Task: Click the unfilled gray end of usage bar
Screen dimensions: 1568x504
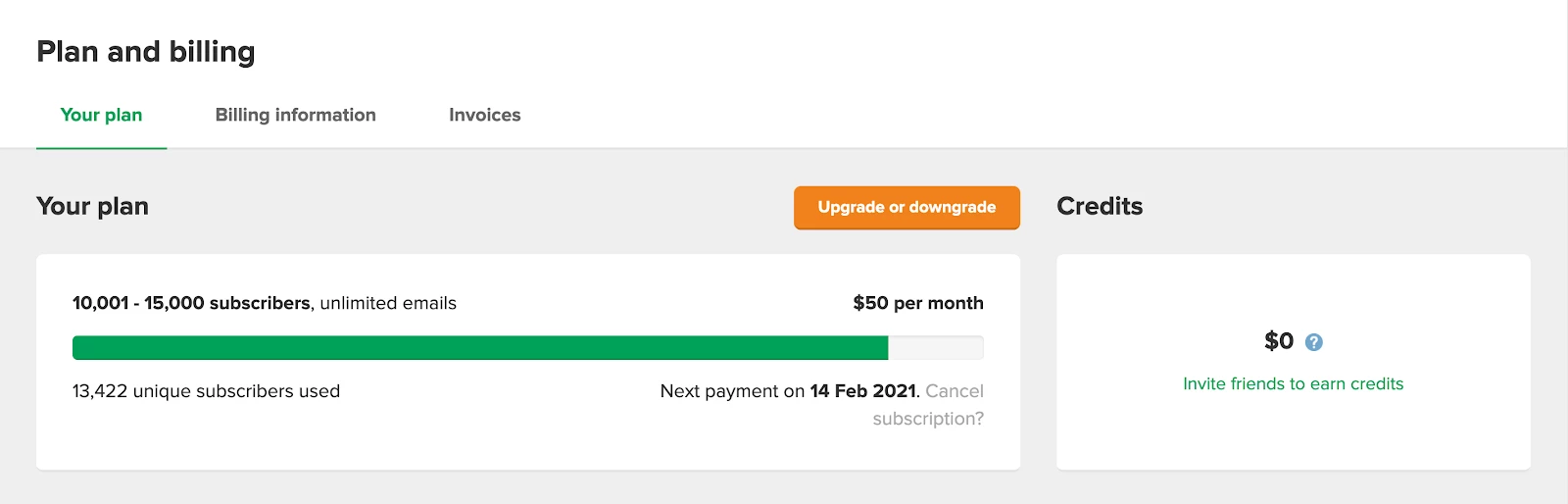Action: [935, 347]
